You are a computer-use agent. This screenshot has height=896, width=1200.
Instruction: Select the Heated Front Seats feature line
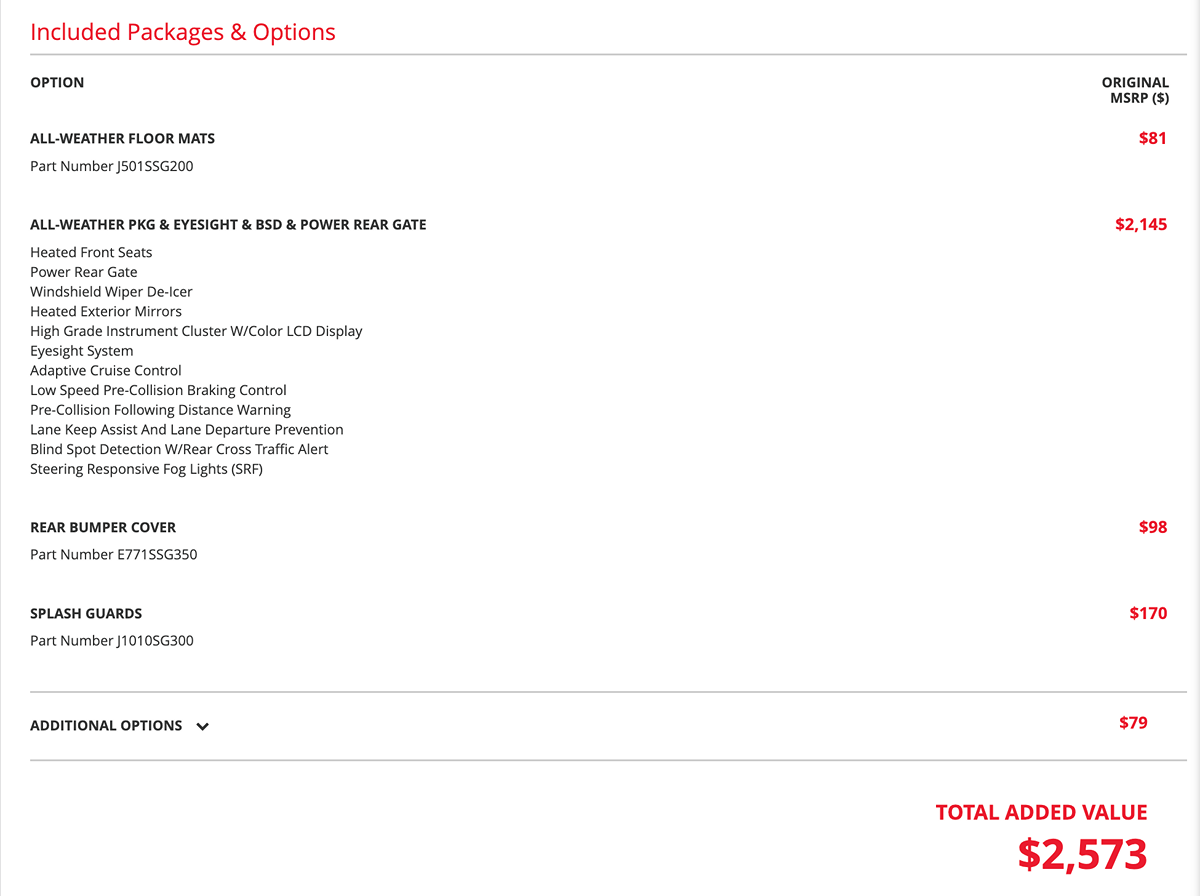pos(91,253)
